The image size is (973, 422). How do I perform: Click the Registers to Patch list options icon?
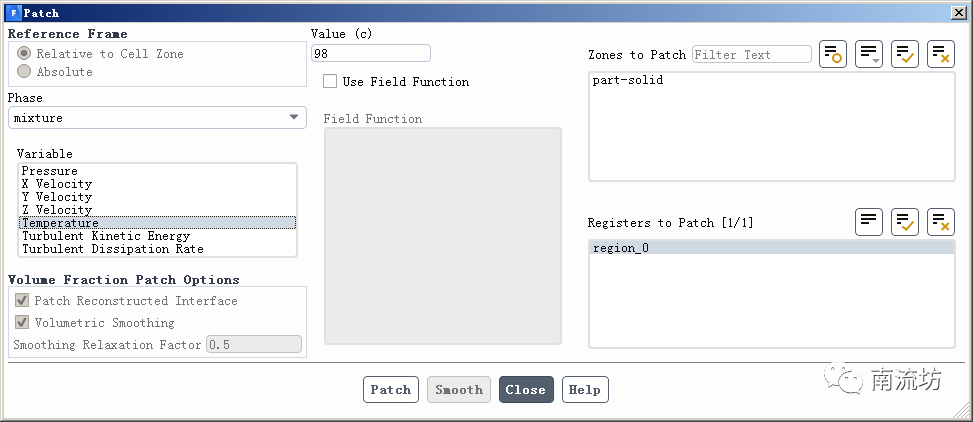(869, 221)
